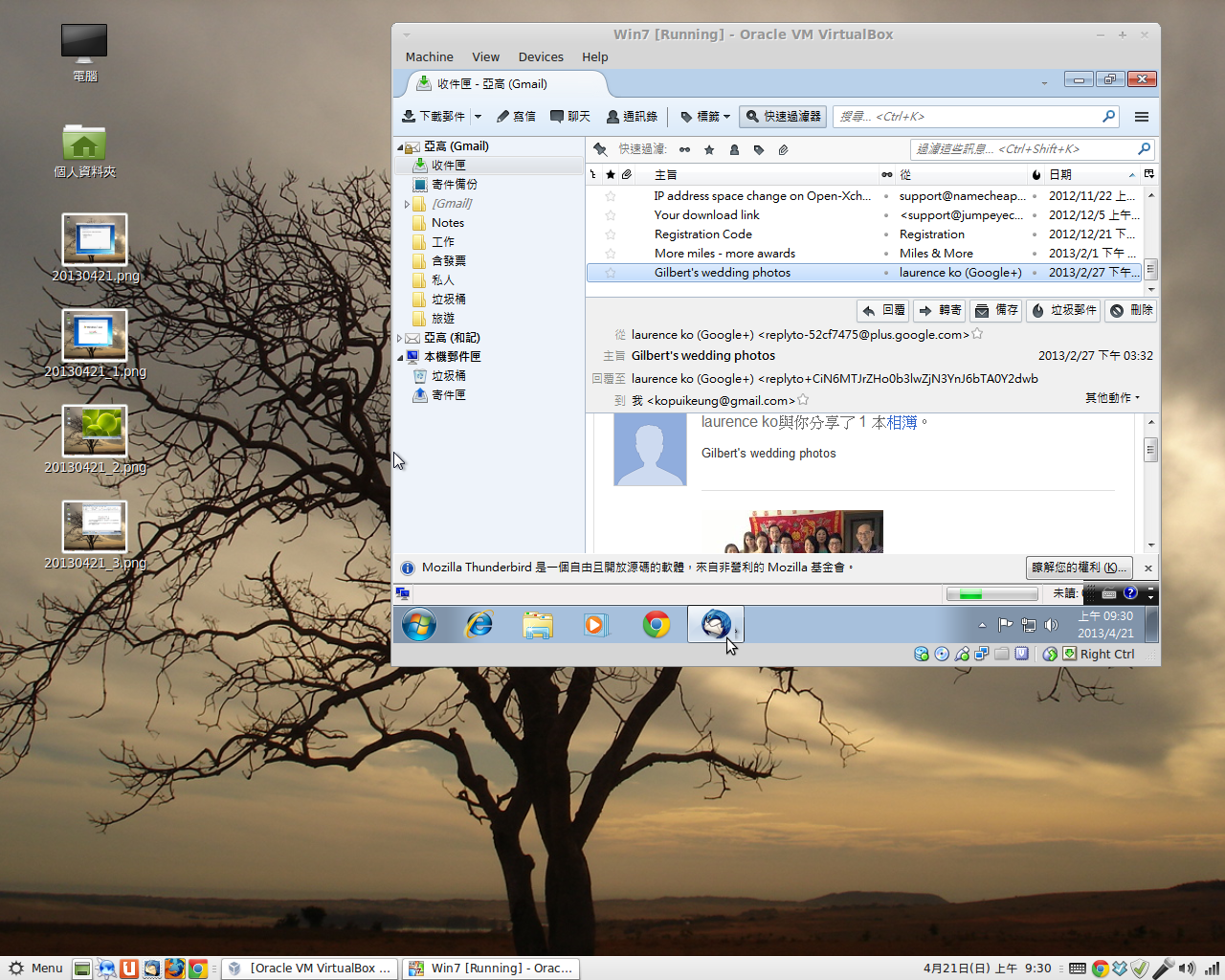This screenshot has height=980, width=1225.
Task: Select the 20130421_2.png desktop file
Action: 95,440
